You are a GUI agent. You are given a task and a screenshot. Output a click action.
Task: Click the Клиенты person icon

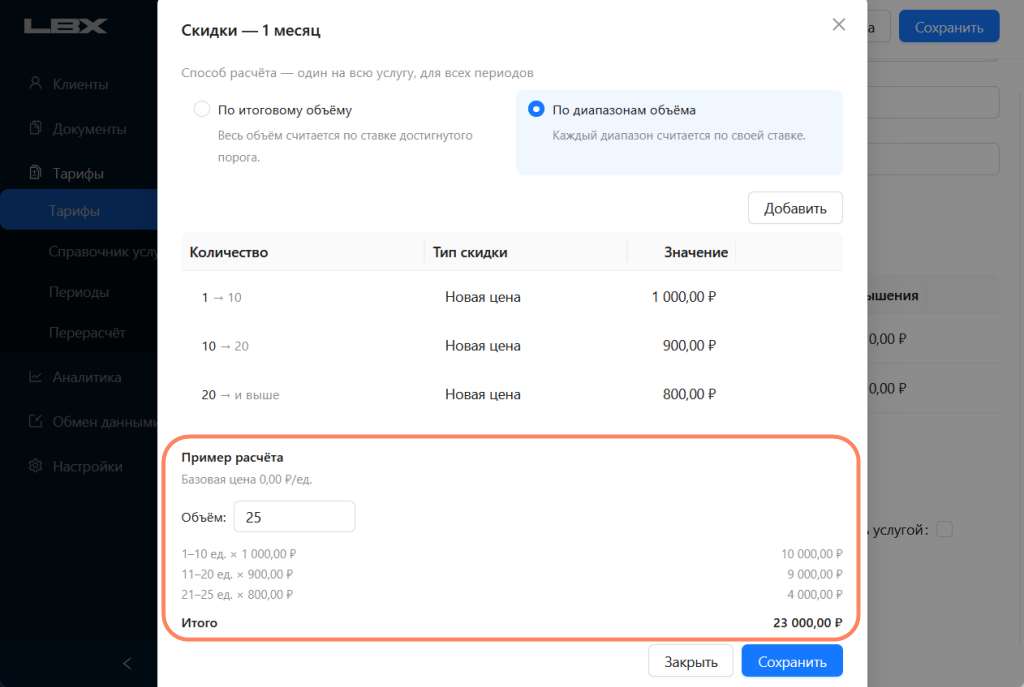point(35,83)
